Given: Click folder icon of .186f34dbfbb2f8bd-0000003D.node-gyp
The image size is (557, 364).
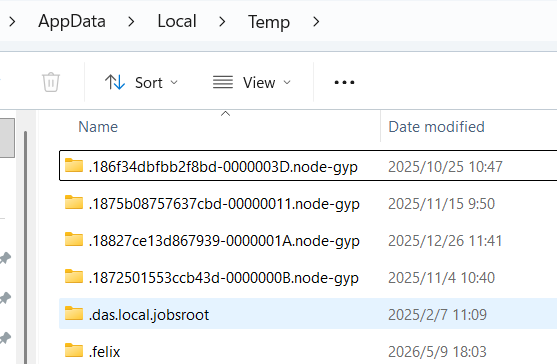Looking at the screenshot, I should point(74,165).
